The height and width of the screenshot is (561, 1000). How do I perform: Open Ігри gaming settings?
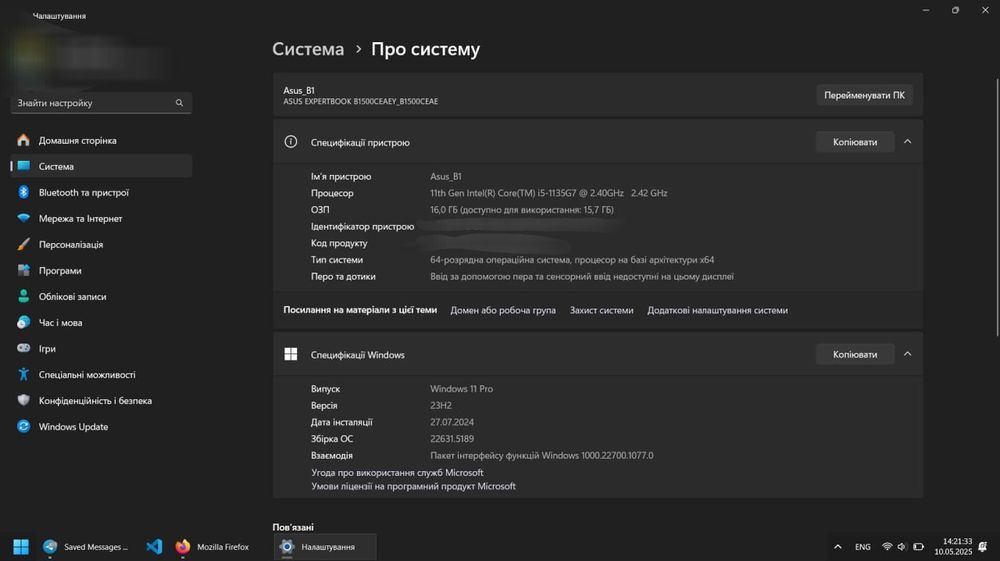[x=47, y=349]
